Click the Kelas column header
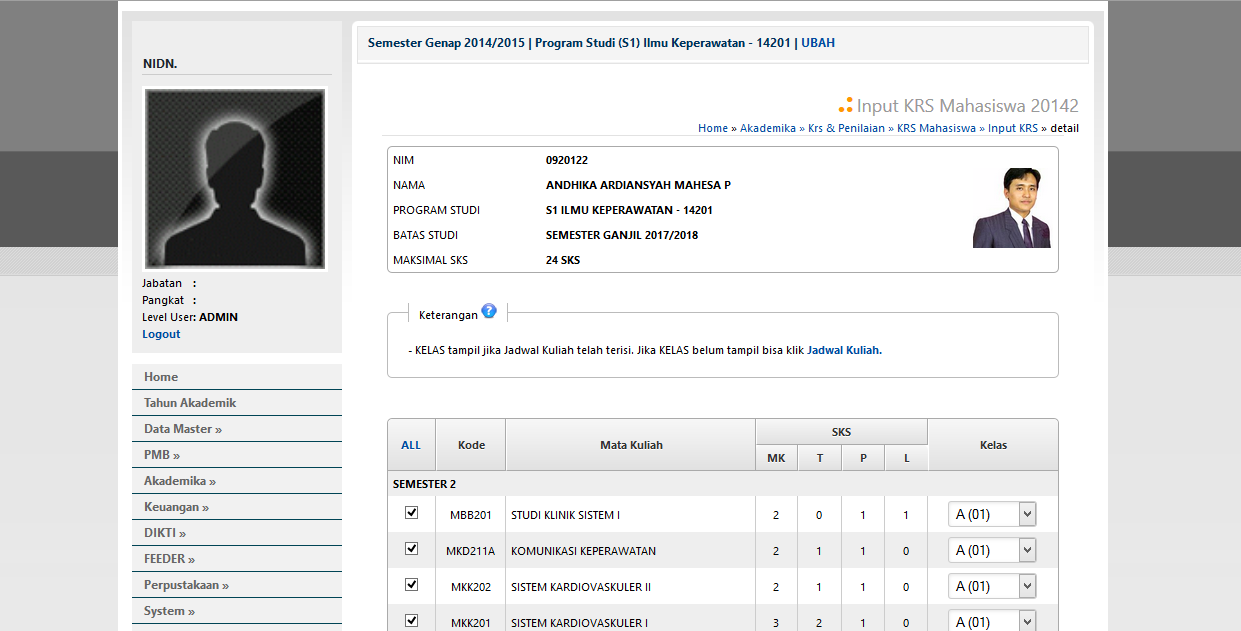 (993, 445)
